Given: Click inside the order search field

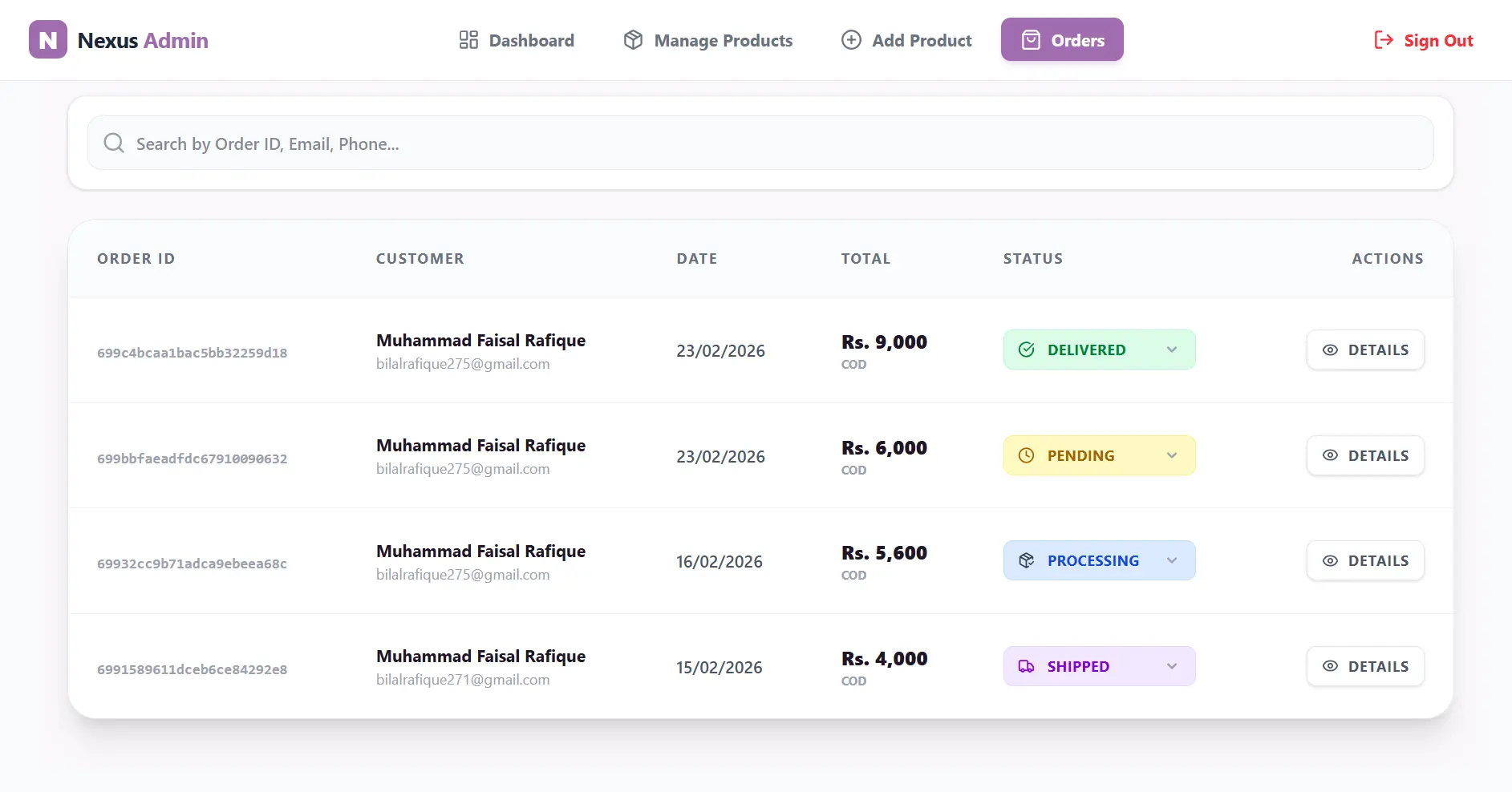Looking at the screenshot, I should tap(561, 143).
